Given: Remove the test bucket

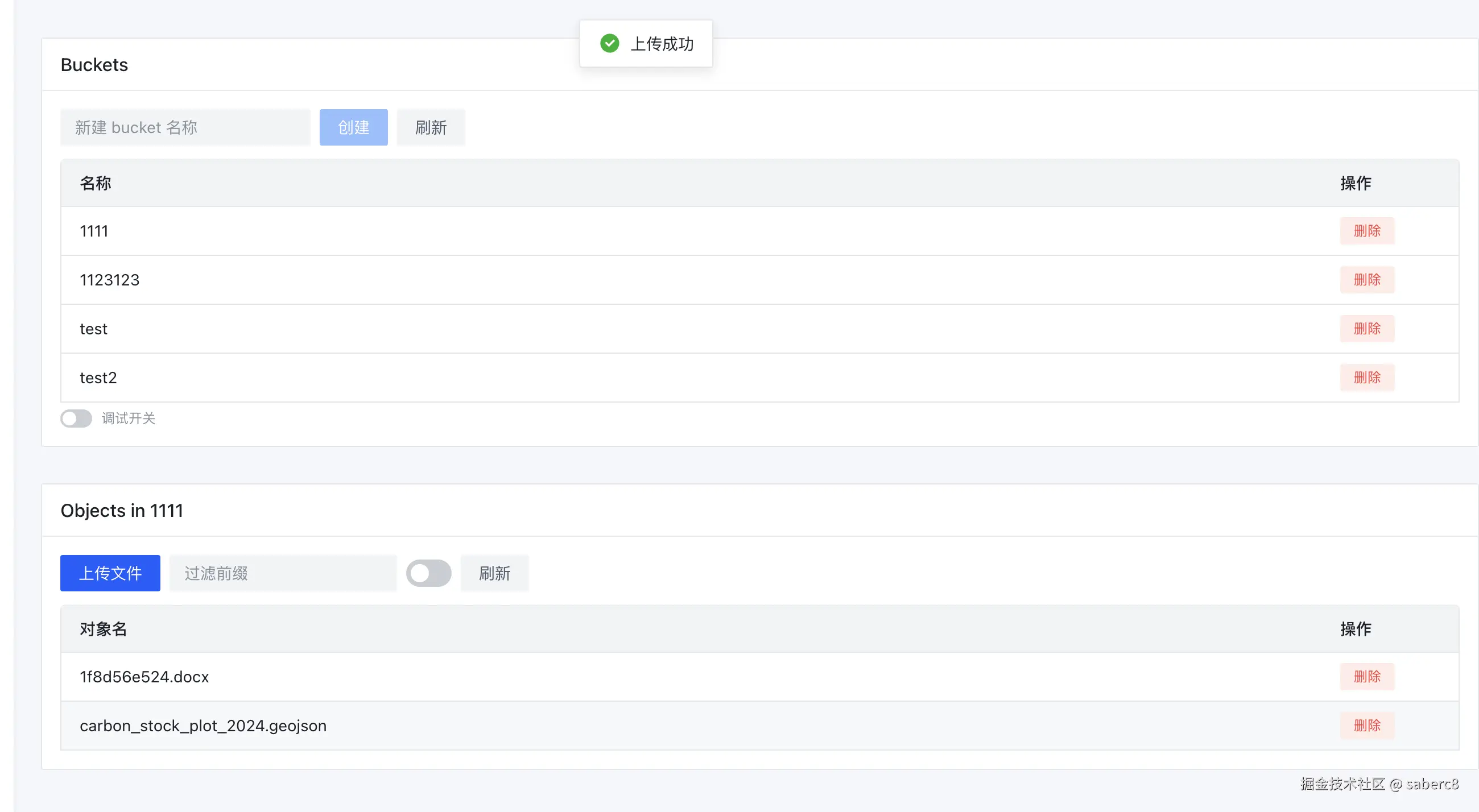Looking at the screenshot, I should coord(1366,328).
